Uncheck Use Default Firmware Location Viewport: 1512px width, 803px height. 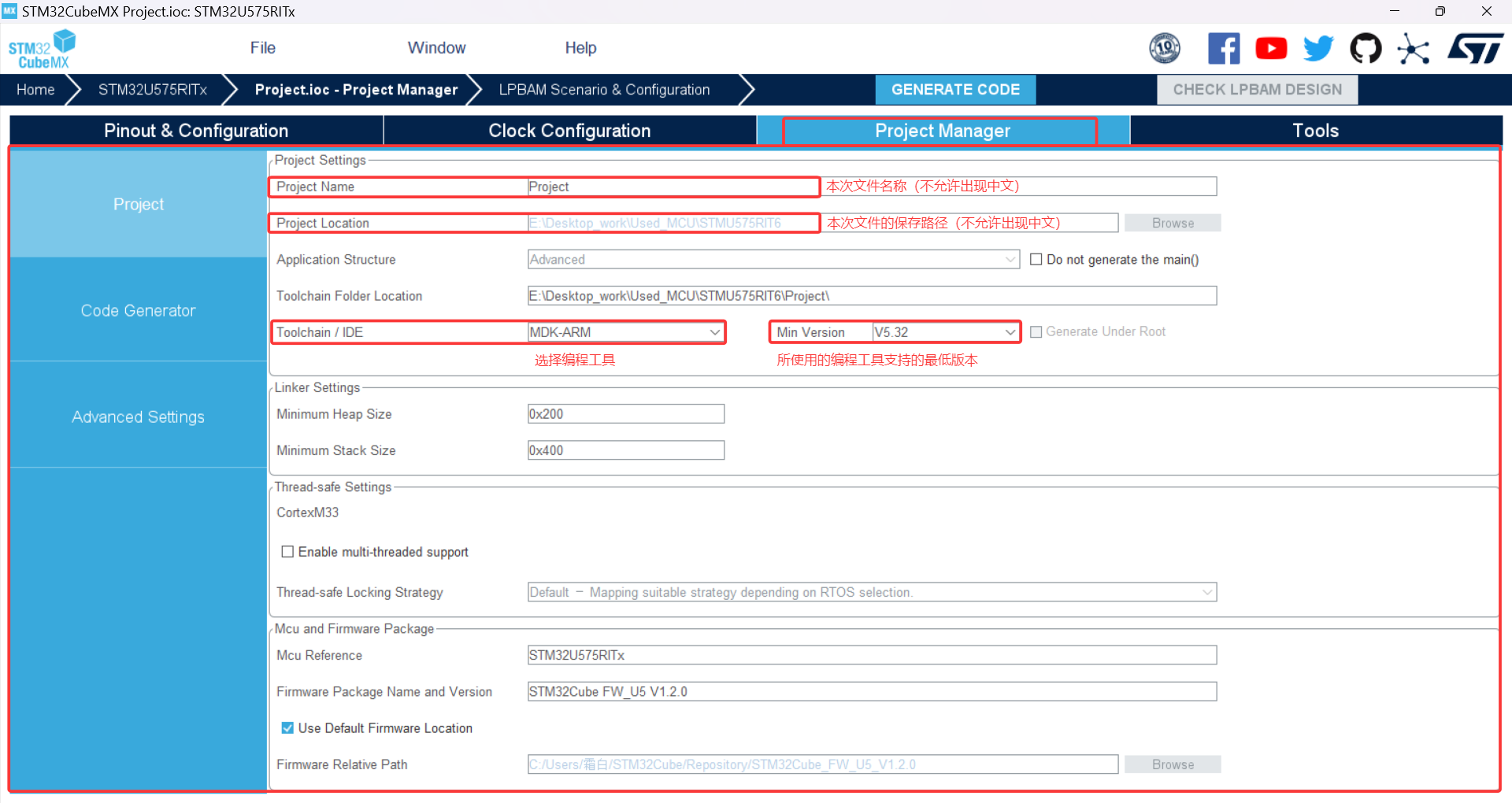(x=288, y=728)
